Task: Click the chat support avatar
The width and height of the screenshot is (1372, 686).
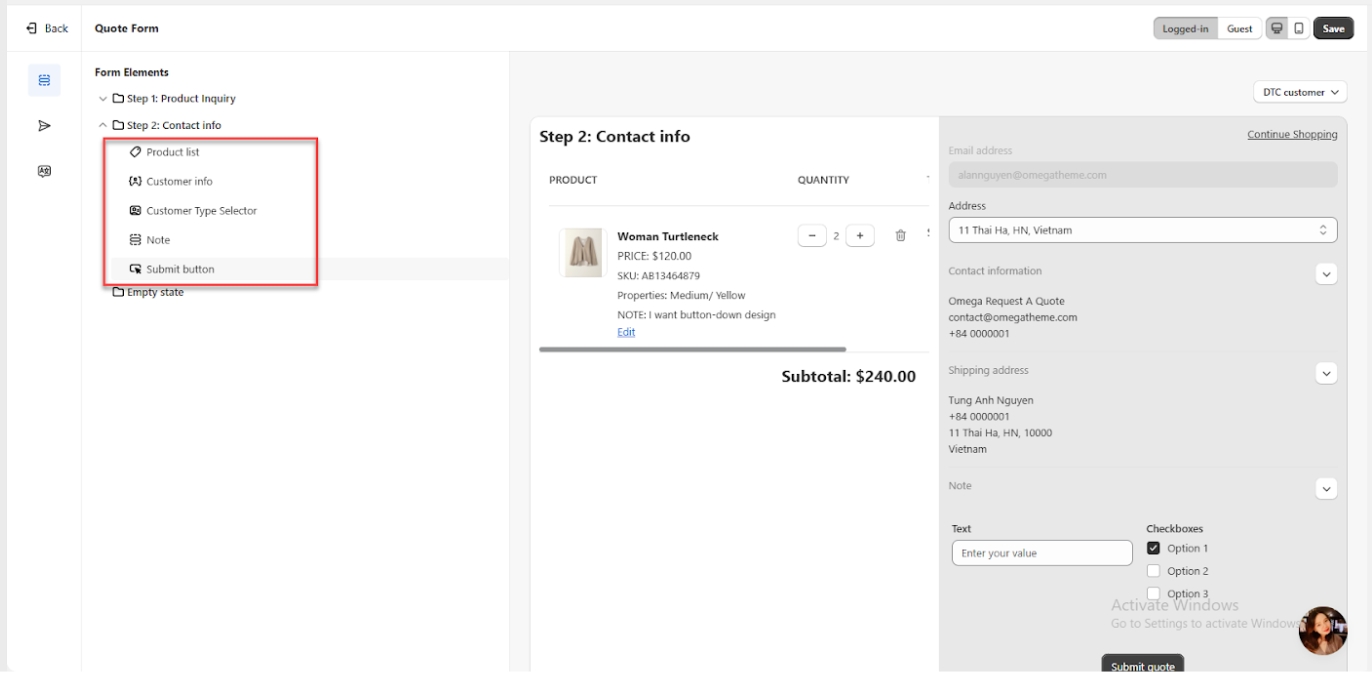Action: [x=1322, y=630]
